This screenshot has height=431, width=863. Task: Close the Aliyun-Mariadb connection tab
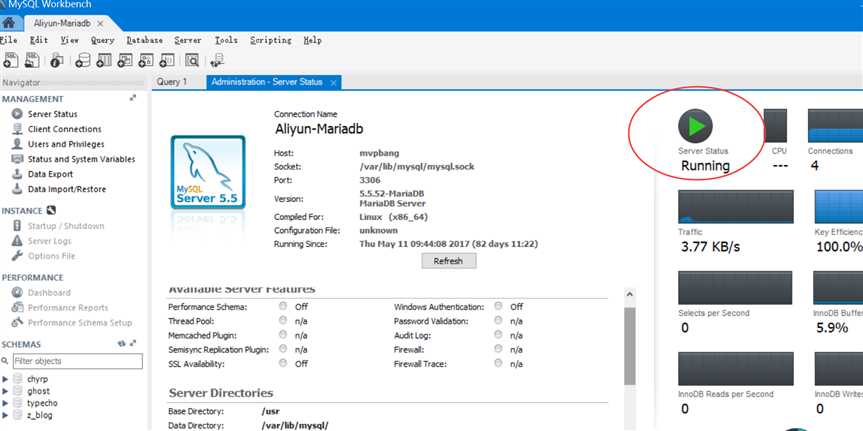click(100, 24)
